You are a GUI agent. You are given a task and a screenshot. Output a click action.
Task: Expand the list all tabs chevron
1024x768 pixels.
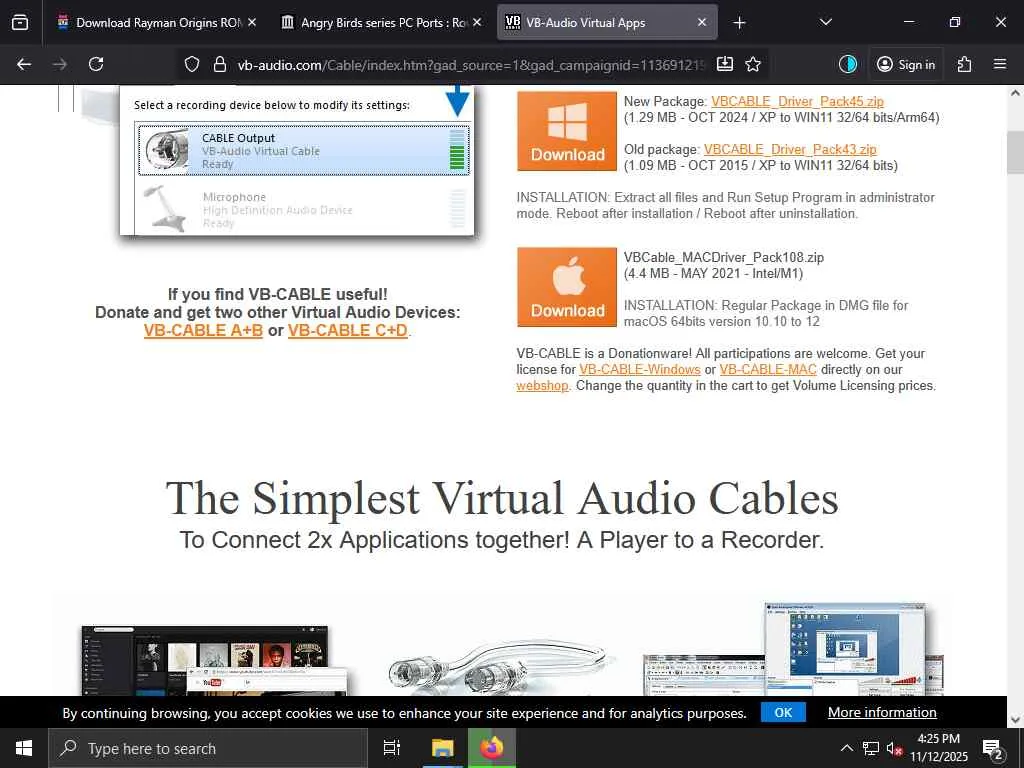point(825,22)
